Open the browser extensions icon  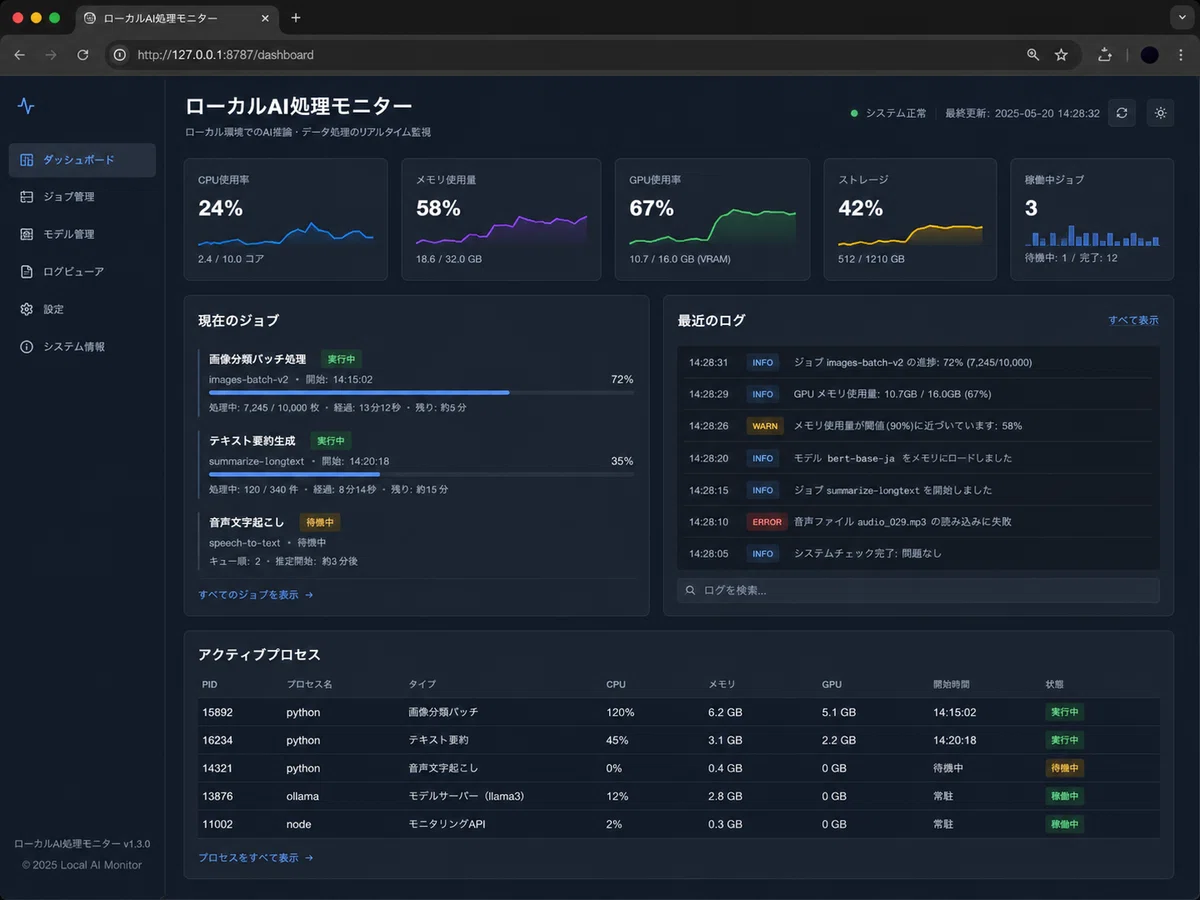click(x=1105, y=55)
